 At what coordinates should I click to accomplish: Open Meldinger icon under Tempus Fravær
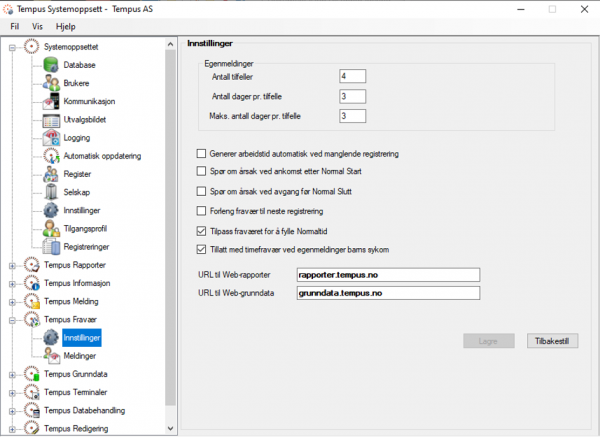click(50, 355)
